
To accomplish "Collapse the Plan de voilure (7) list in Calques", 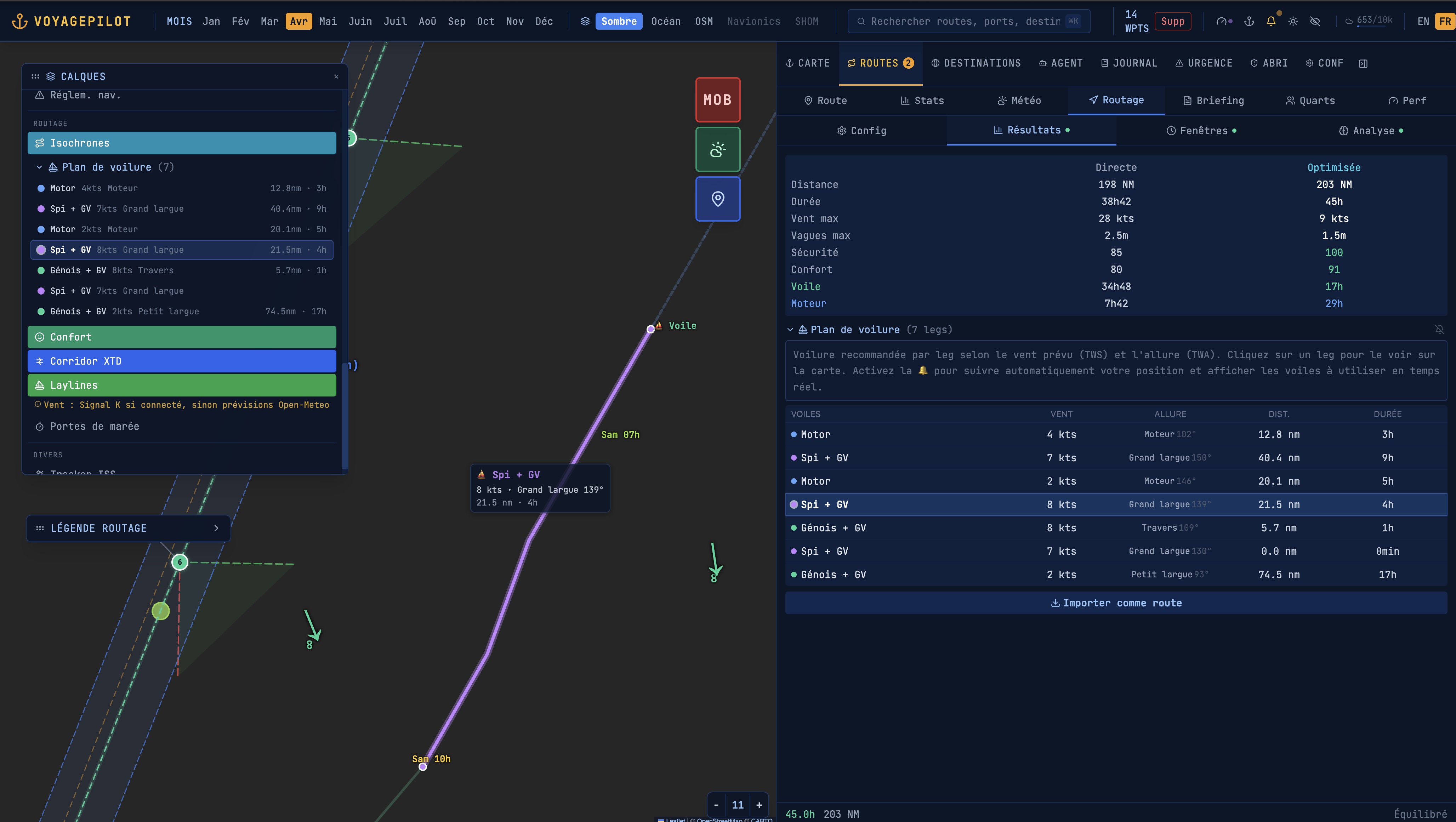I will coord(39,167).
